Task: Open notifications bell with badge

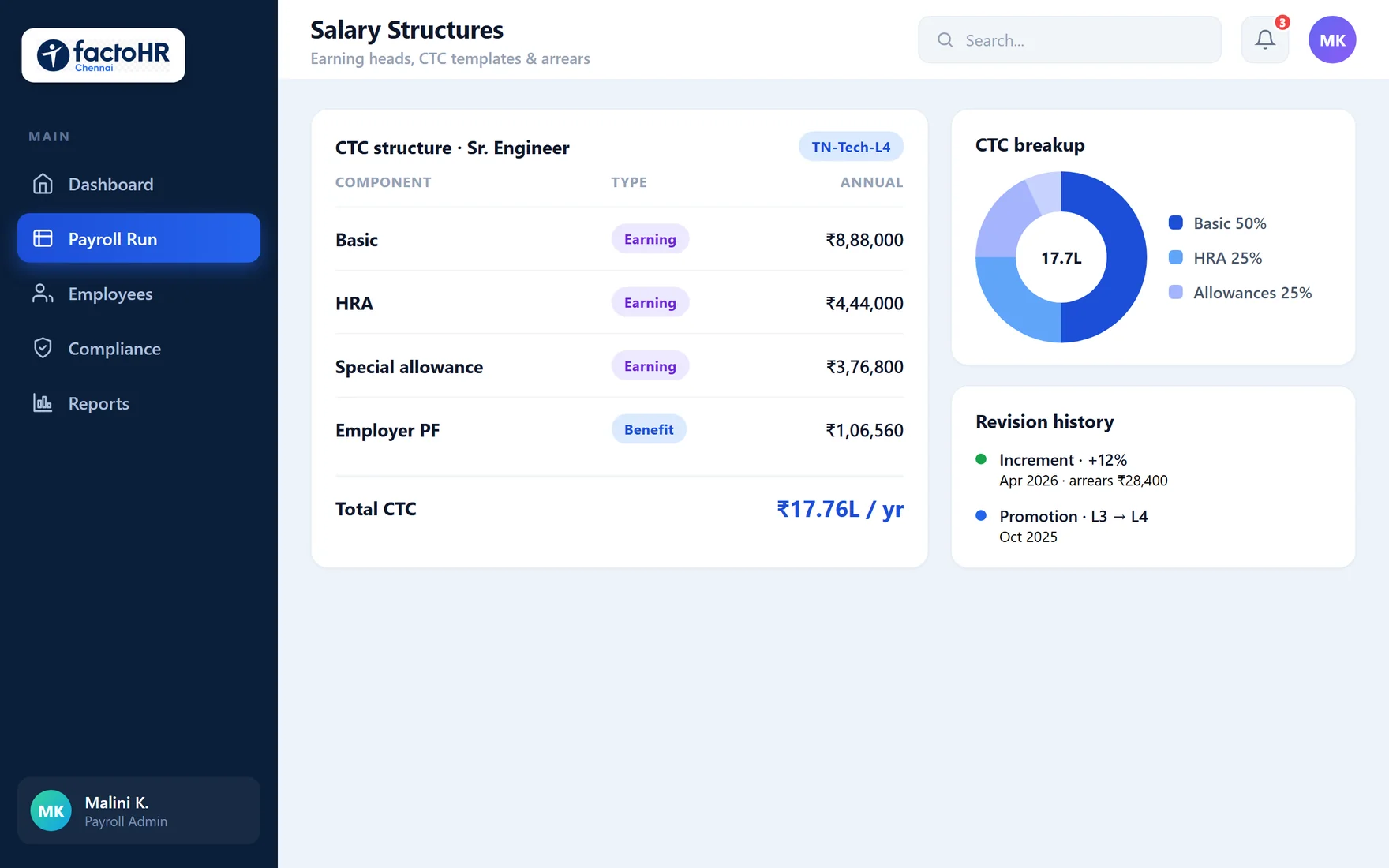Action: [1265, 39]
